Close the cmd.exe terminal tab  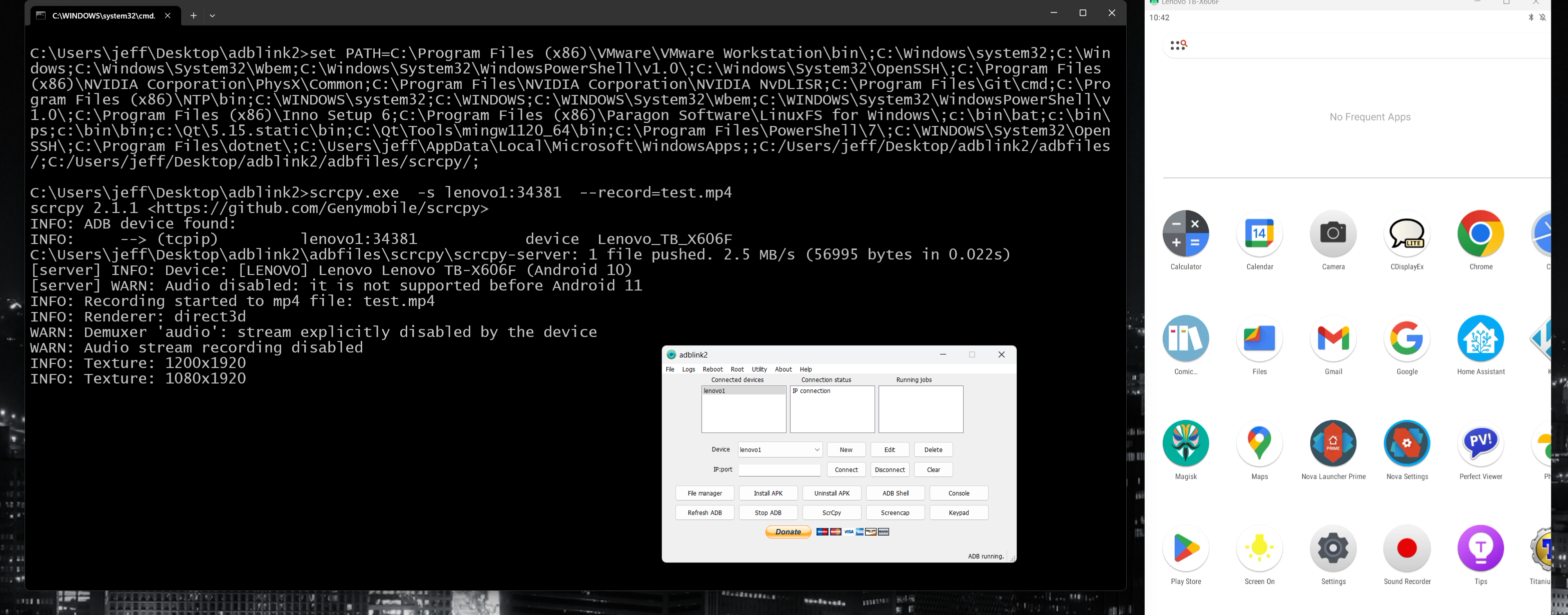[x=168, y=16]
